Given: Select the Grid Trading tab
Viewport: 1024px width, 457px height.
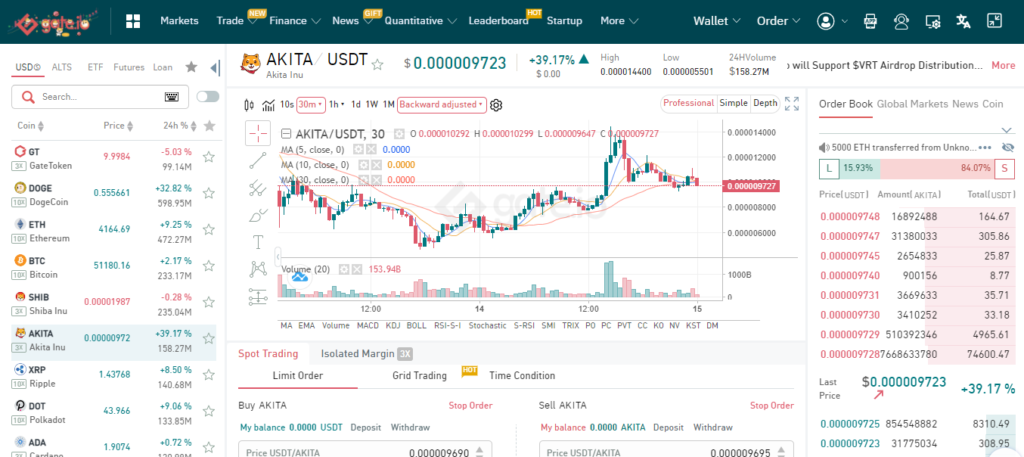Looking at the screenshot, I should coord(419,375).
